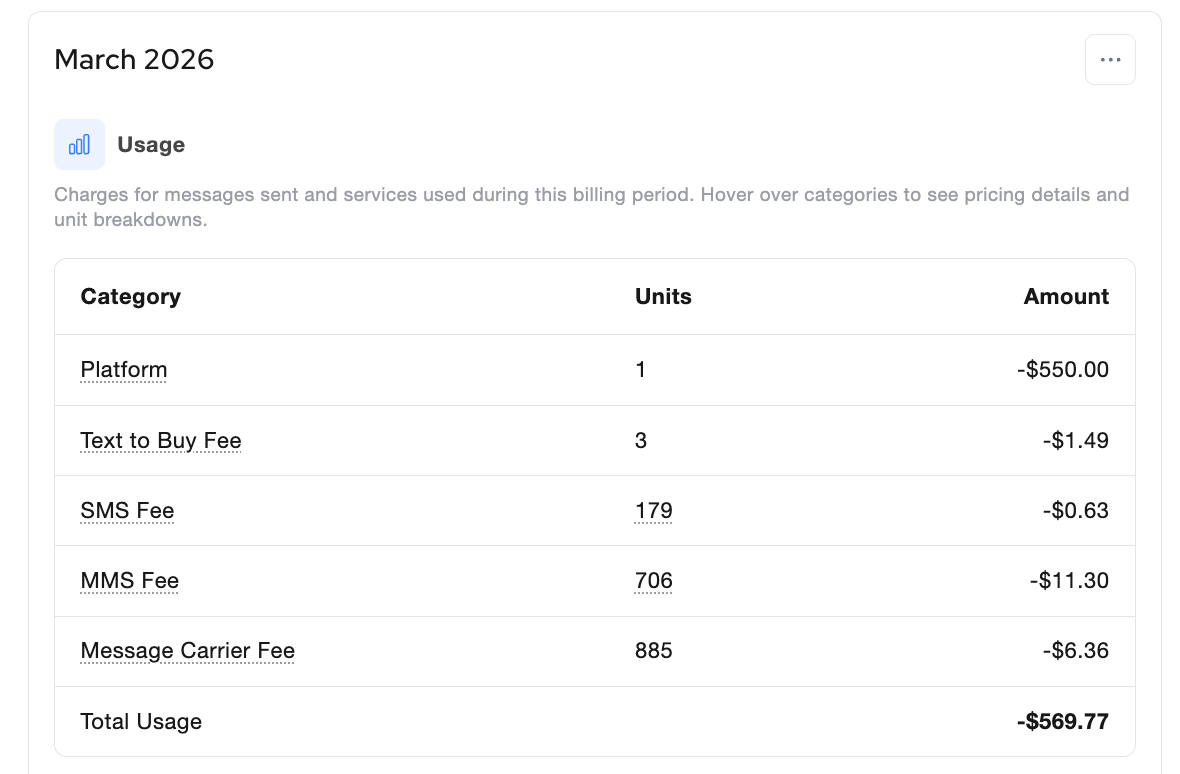Click the Platform amount -$550.00
The image size is (1180, 774).
1063,370
